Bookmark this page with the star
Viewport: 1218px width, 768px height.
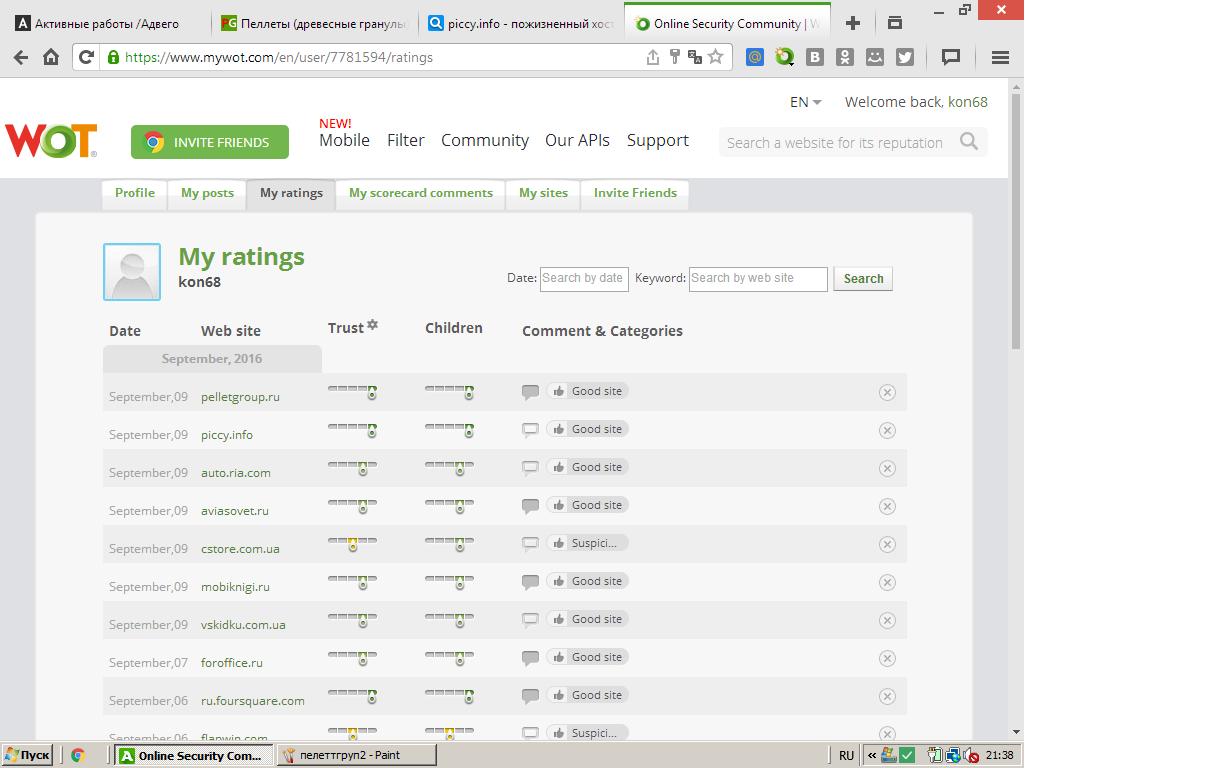click(x=716, y=57)
